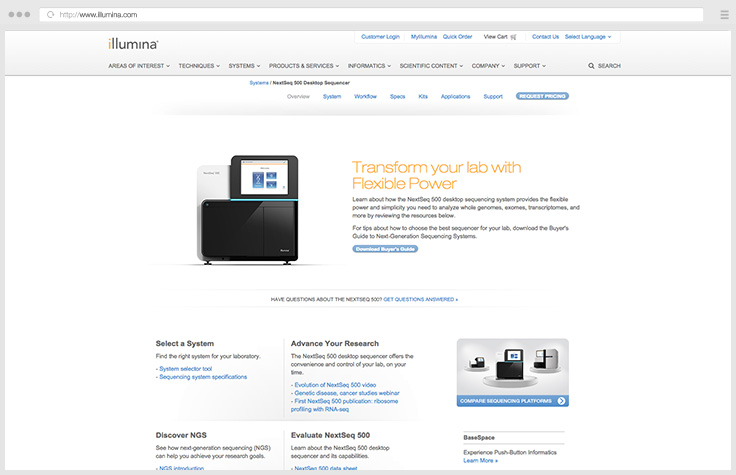736x475 pixels.
Task: Expand the Scientific Content menu
Action: (431, 66)
